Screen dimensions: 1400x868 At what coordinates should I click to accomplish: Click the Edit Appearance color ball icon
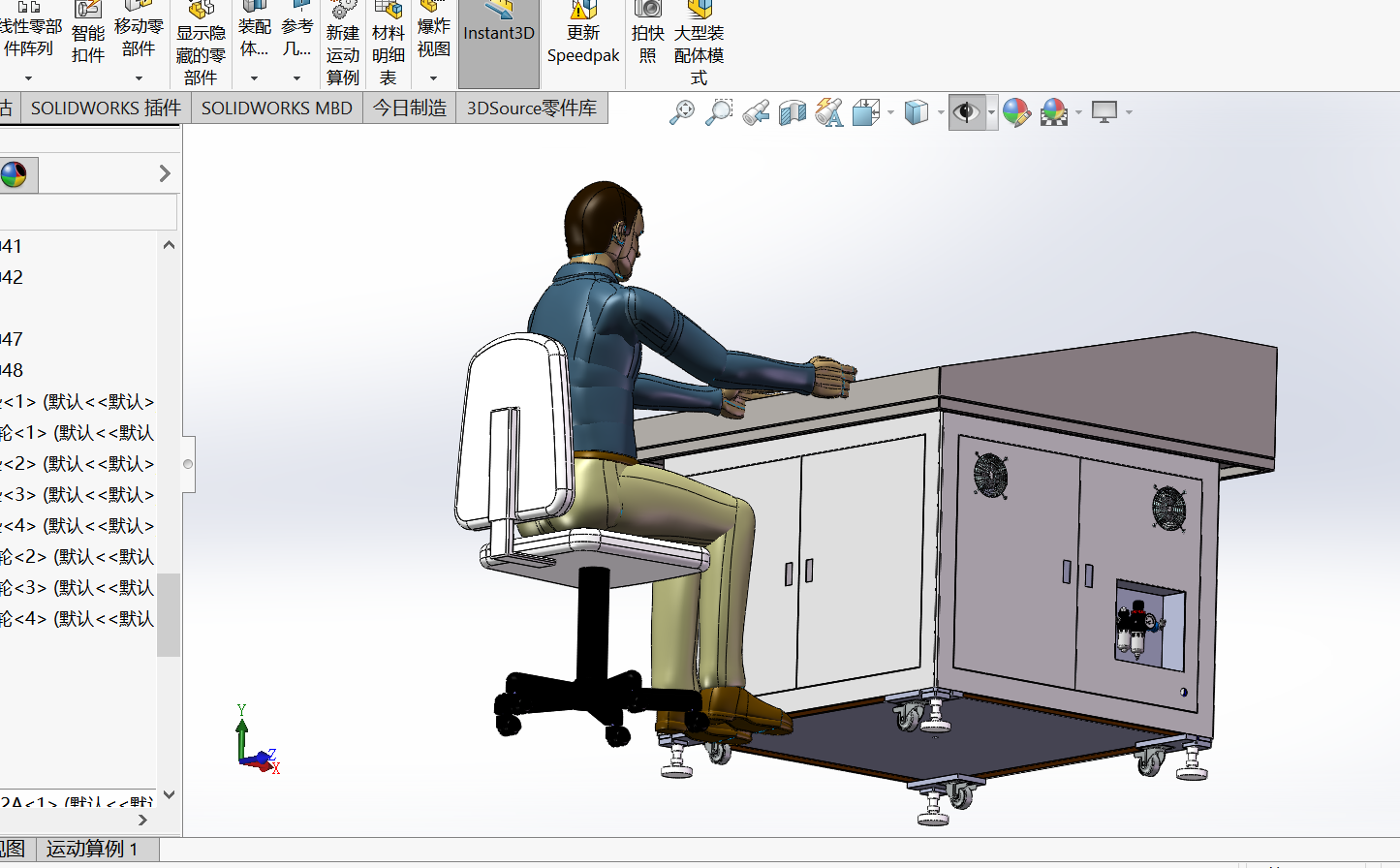tap(1016, 112)
